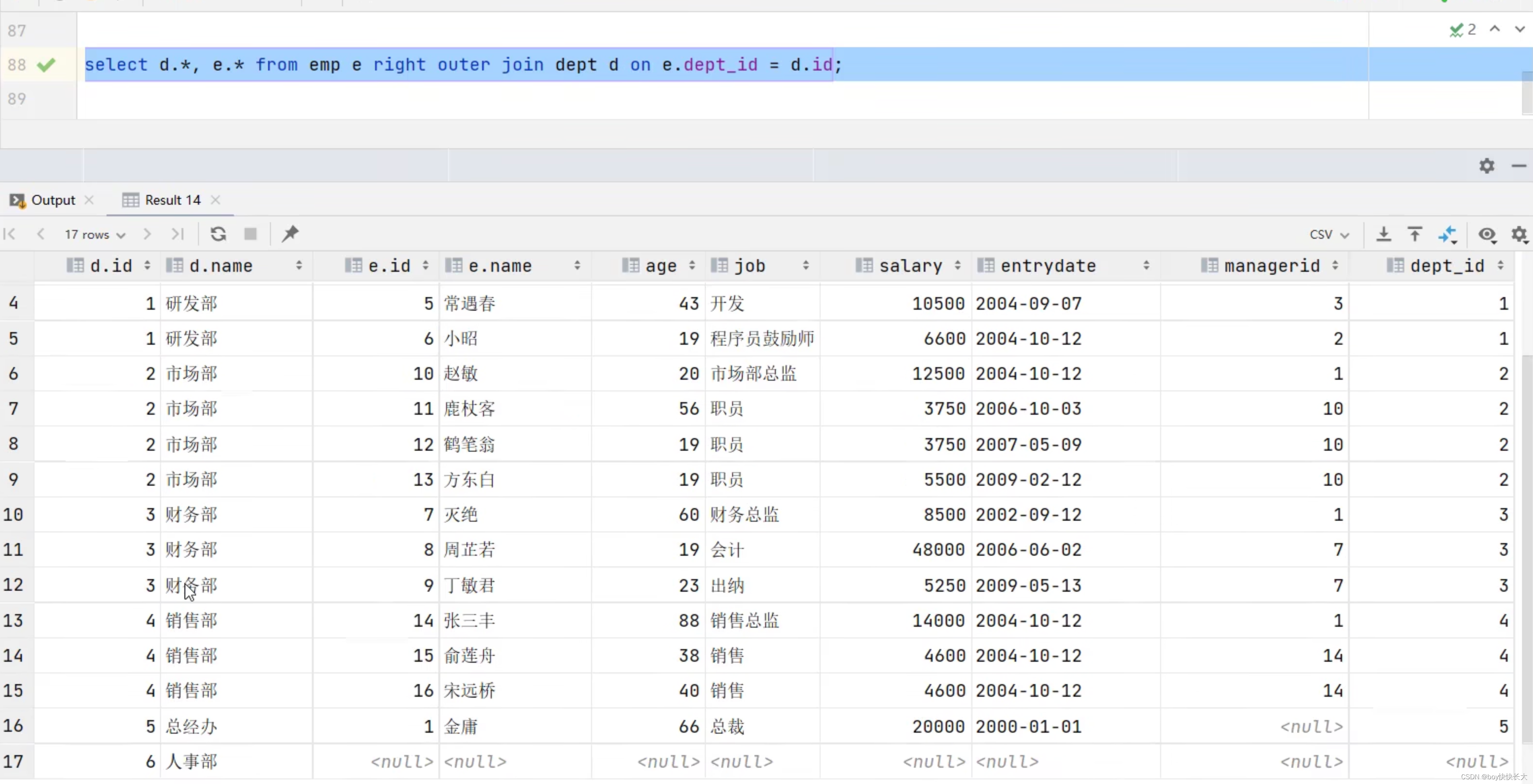Close the Result 14 tab
Screen dimensions: 1533x784
[x=215, y=200]
